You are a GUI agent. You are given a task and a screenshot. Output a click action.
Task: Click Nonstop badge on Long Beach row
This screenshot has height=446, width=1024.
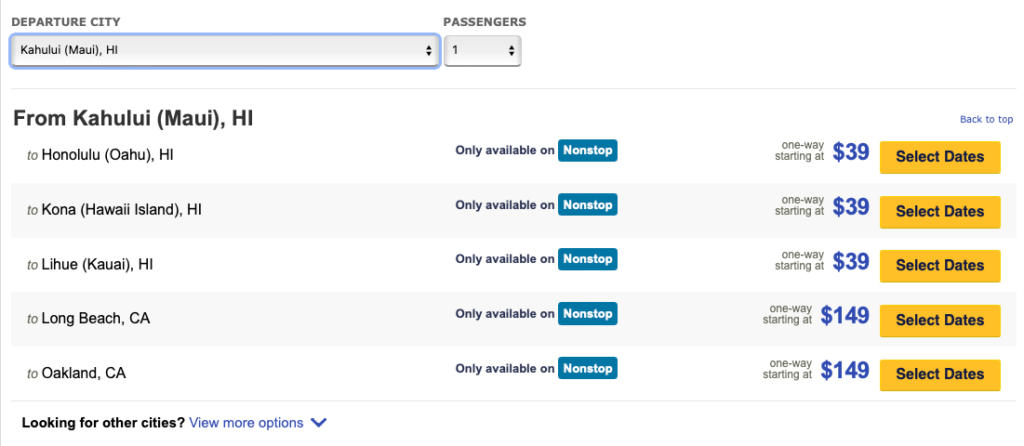587,314
